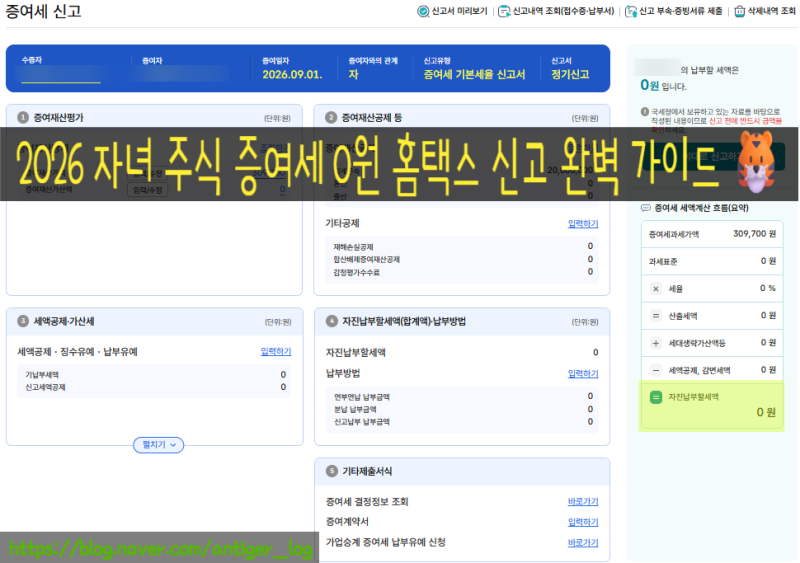Image resolution: width=800 pixels, height=563 pixels.
Task: Click the plus icon next to 세대생략가산액등
Action: (656, 343)
